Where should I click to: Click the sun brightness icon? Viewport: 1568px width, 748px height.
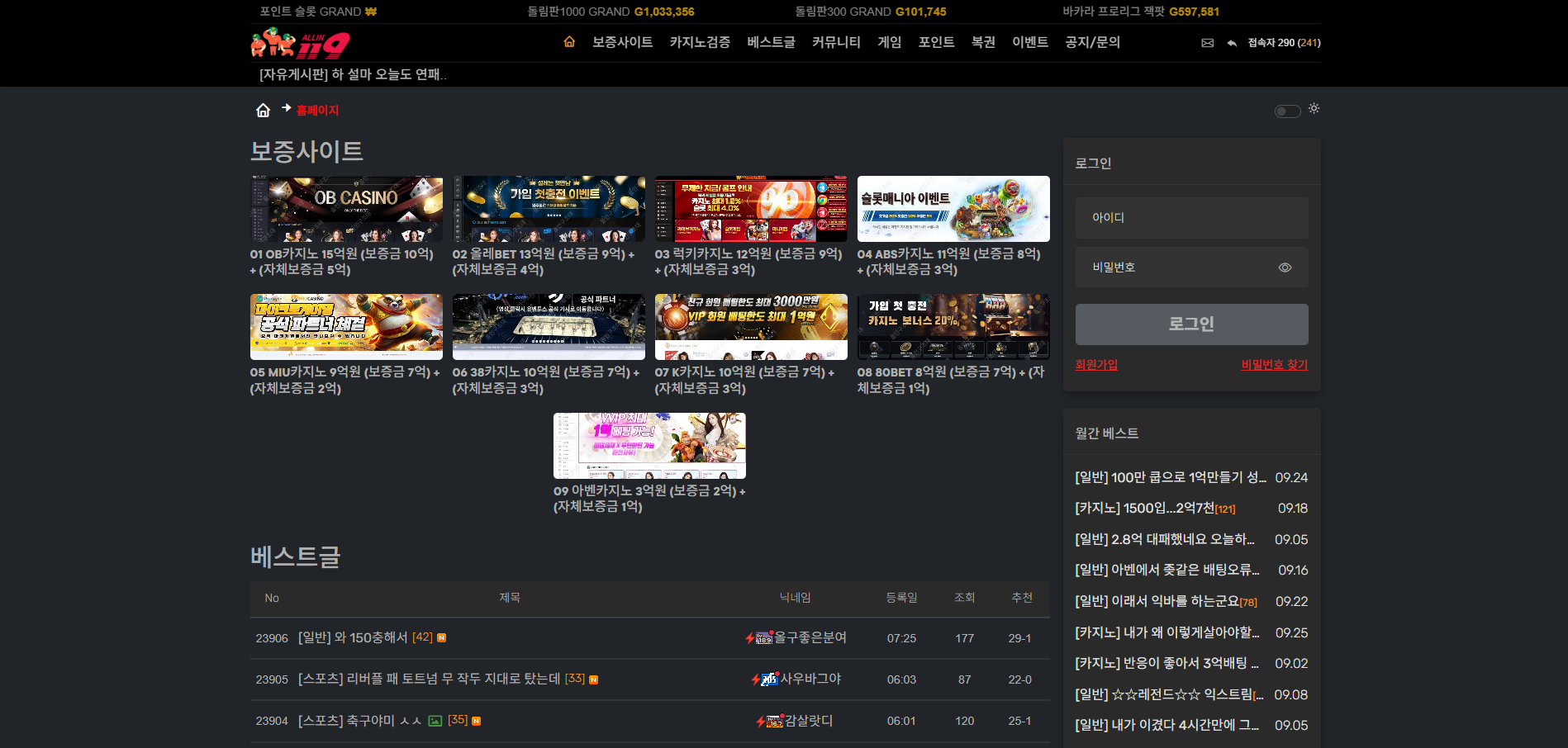point(1314,109)
